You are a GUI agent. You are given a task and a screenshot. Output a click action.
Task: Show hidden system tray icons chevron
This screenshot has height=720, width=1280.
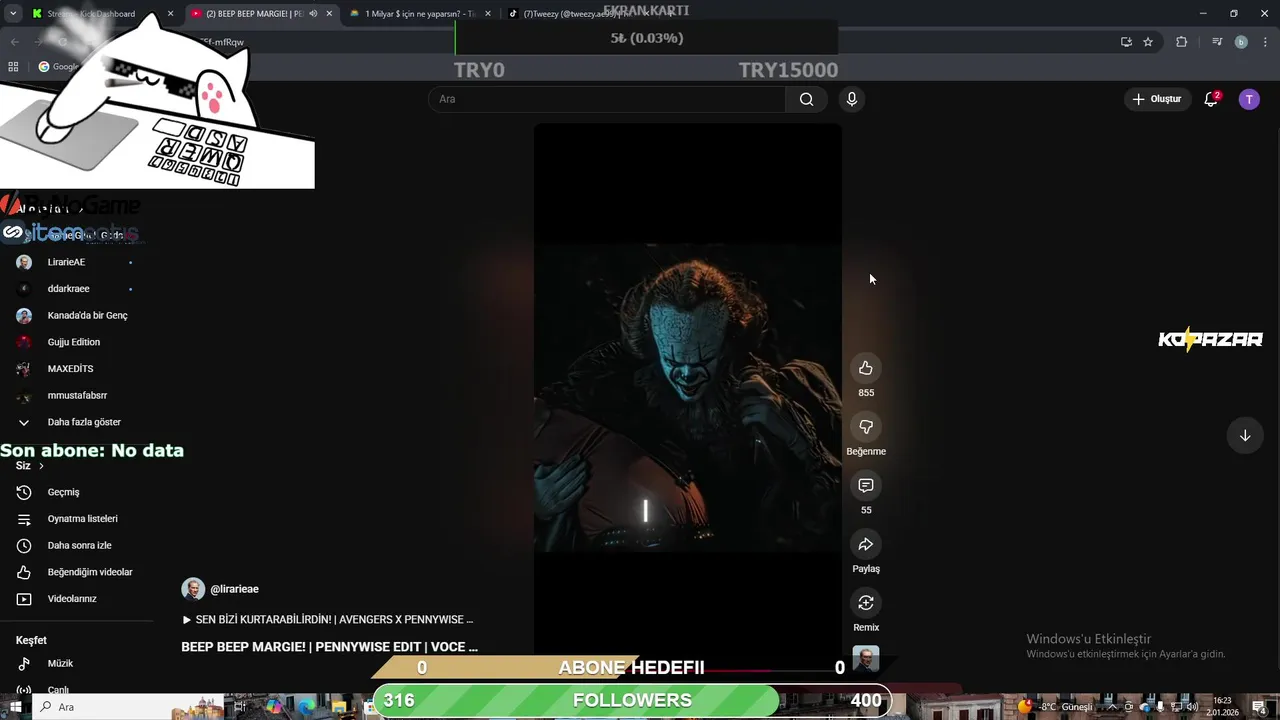coord(1111,707)
